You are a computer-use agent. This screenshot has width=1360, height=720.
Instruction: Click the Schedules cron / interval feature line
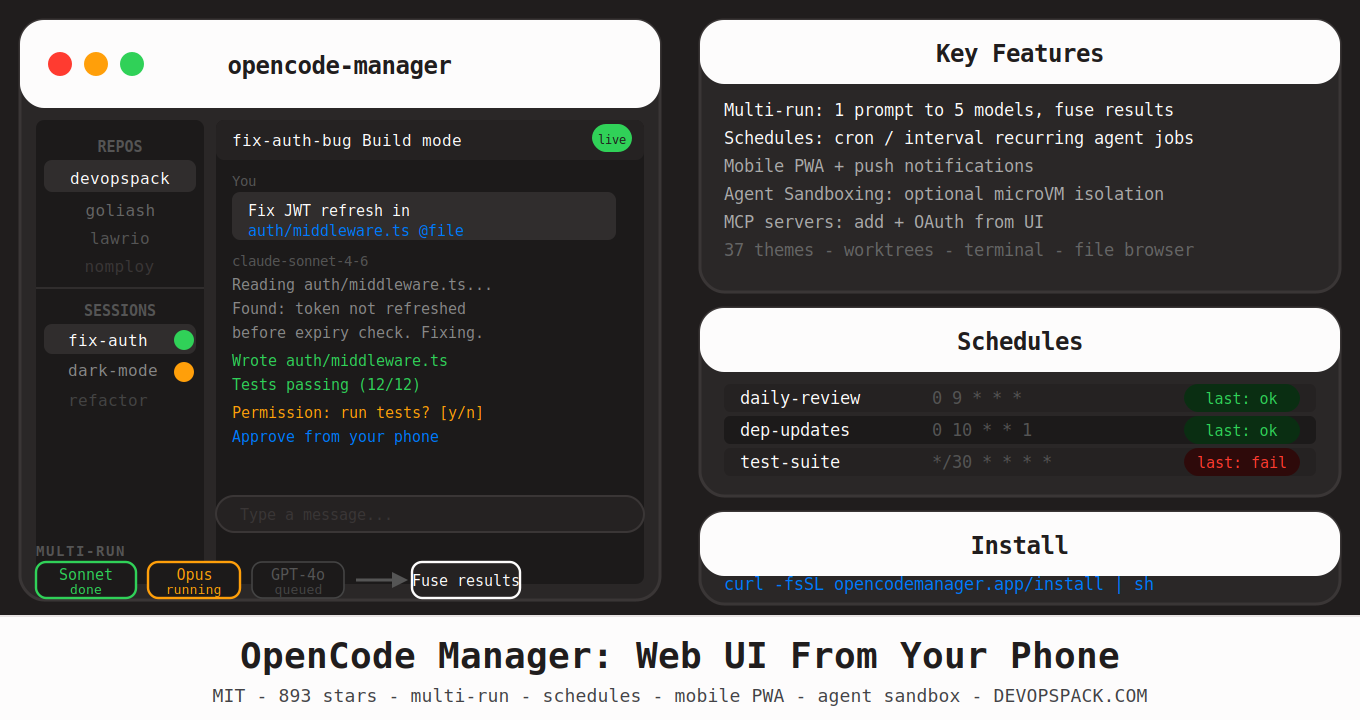click(959, 138)
